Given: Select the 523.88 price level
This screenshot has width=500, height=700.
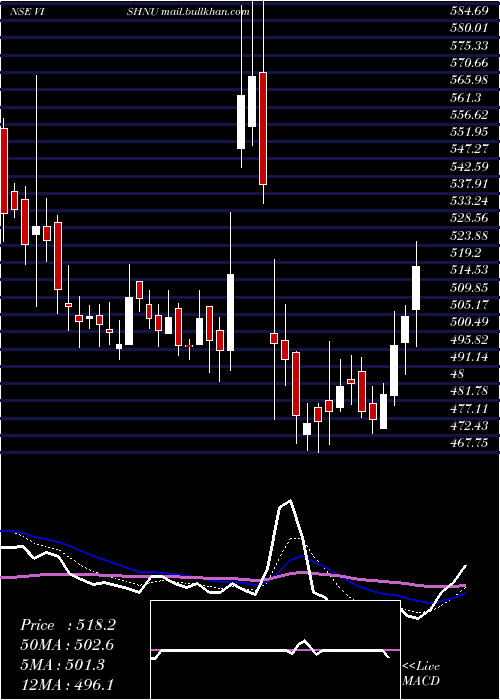Looking at the screenshot, I should [x=468, y=236].
